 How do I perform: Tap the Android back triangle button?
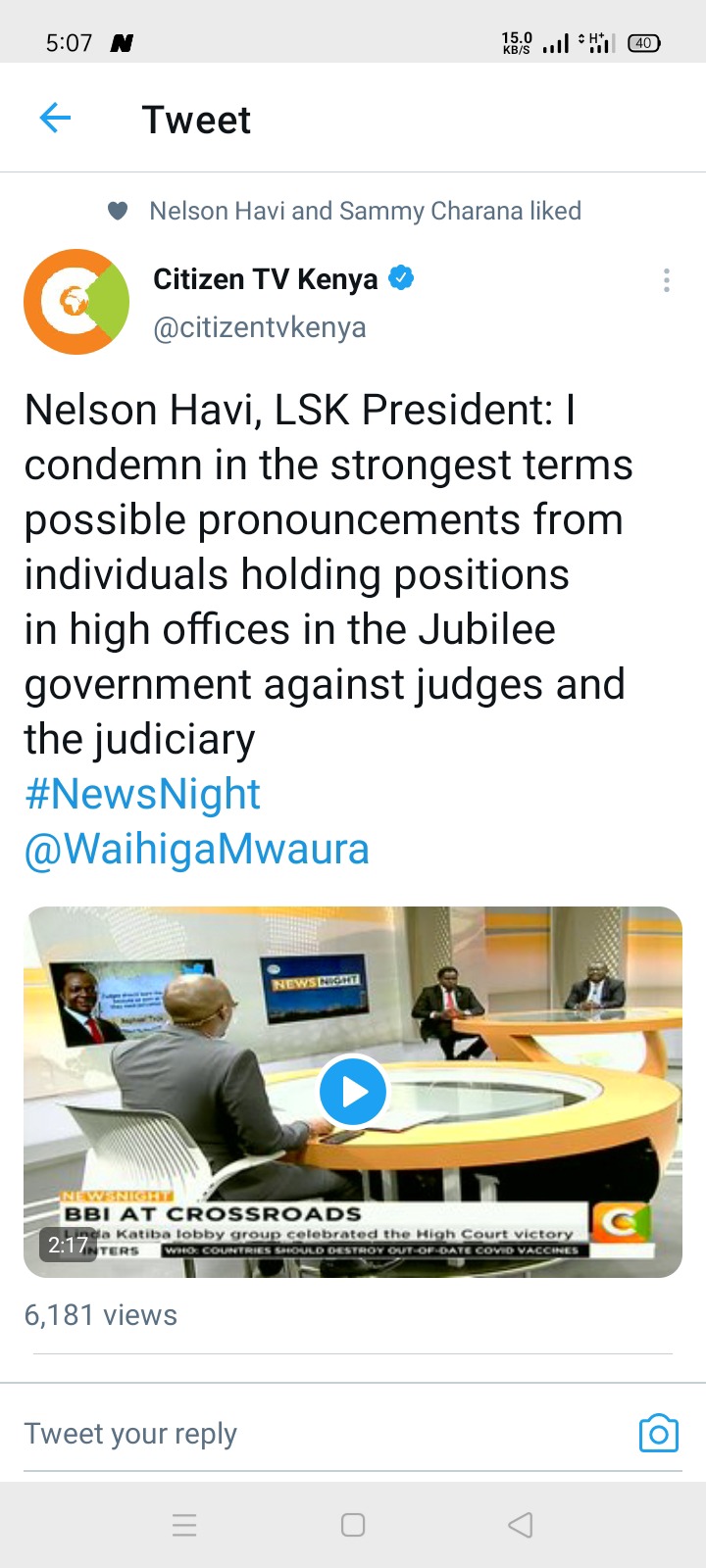[521, 1525]
